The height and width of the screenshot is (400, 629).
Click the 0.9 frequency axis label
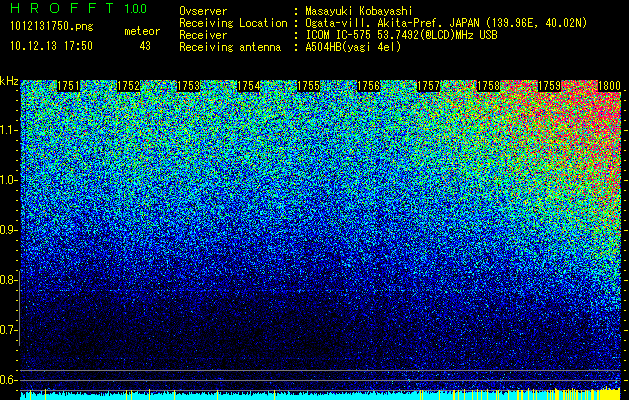click(8, 230)
